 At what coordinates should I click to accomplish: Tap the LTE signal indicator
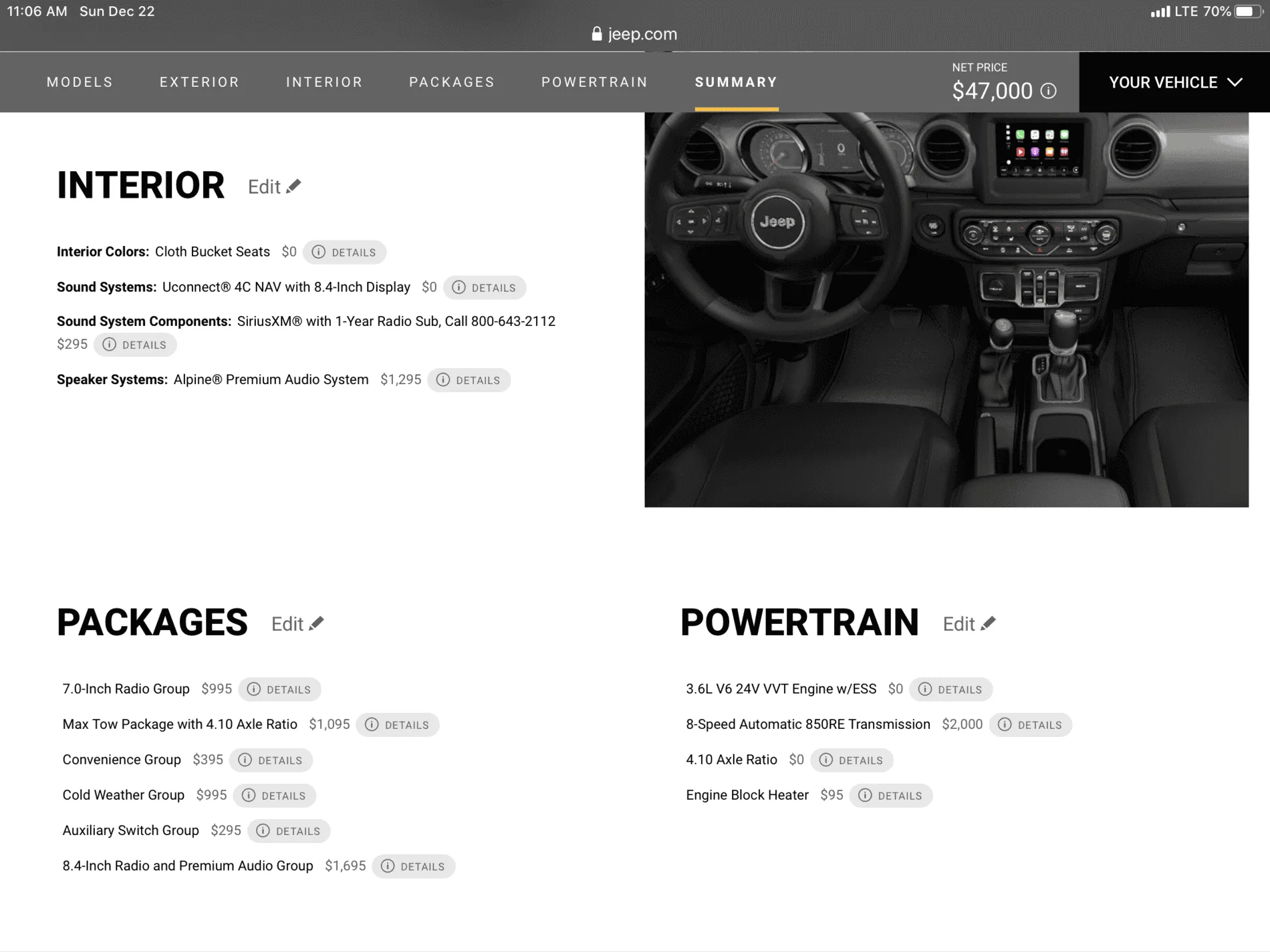pos(1174,11)
